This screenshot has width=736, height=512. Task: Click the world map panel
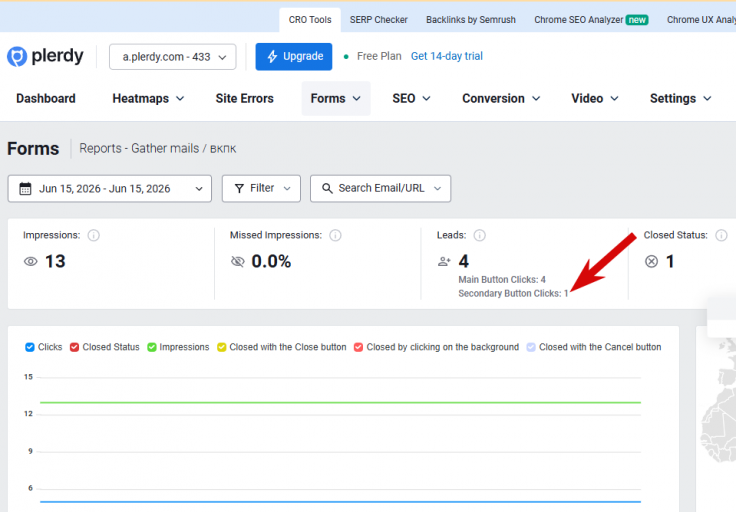click(x=717, y=419)
